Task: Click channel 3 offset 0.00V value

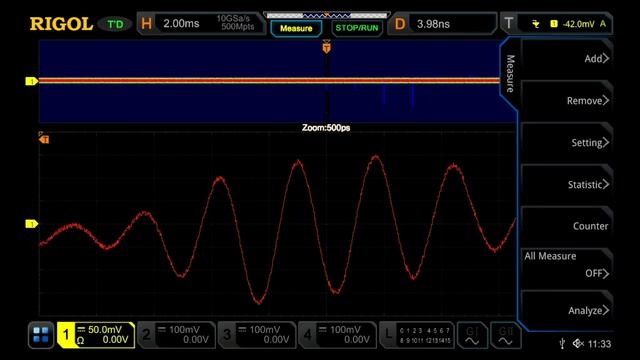Action: point(276,340)
